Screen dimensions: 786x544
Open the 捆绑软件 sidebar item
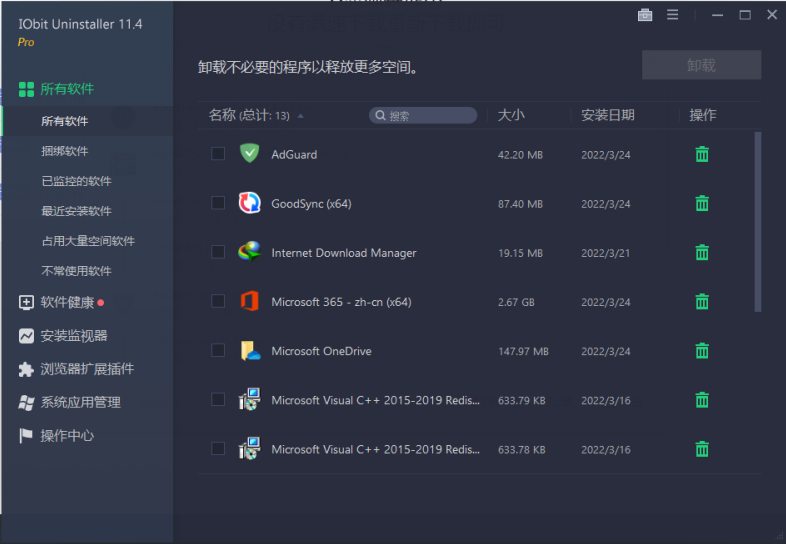pos(65,151)
